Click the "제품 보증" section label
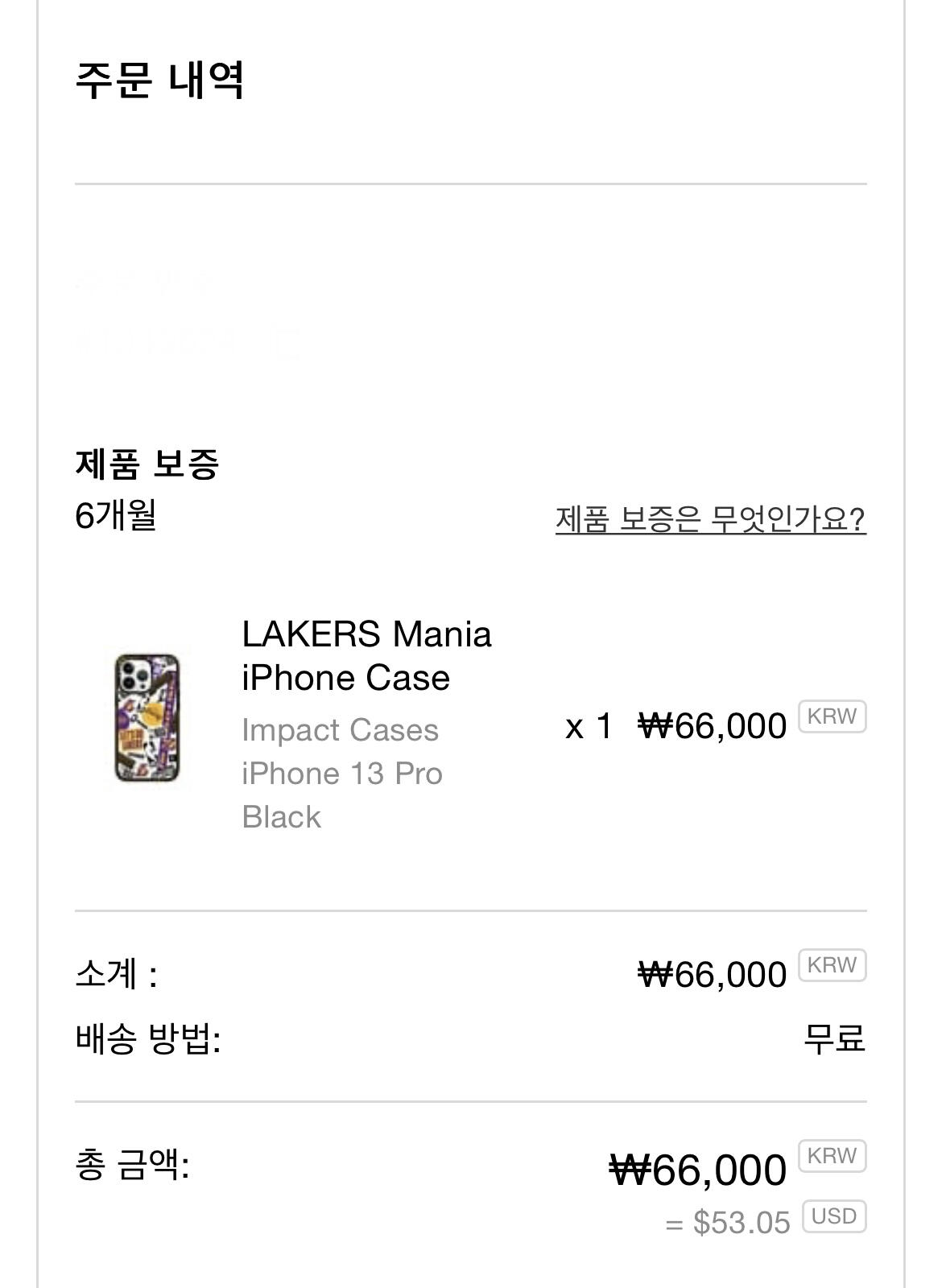 tap(147, 464)
